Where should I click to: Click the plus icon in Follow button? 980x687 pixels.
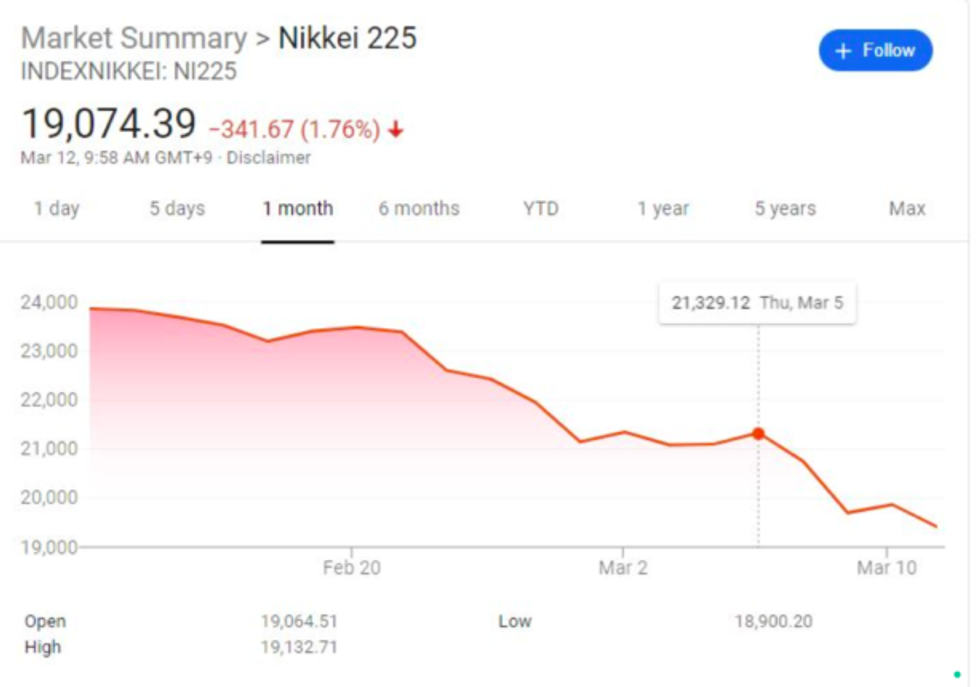pyautogui.click(x=843, y=51)
